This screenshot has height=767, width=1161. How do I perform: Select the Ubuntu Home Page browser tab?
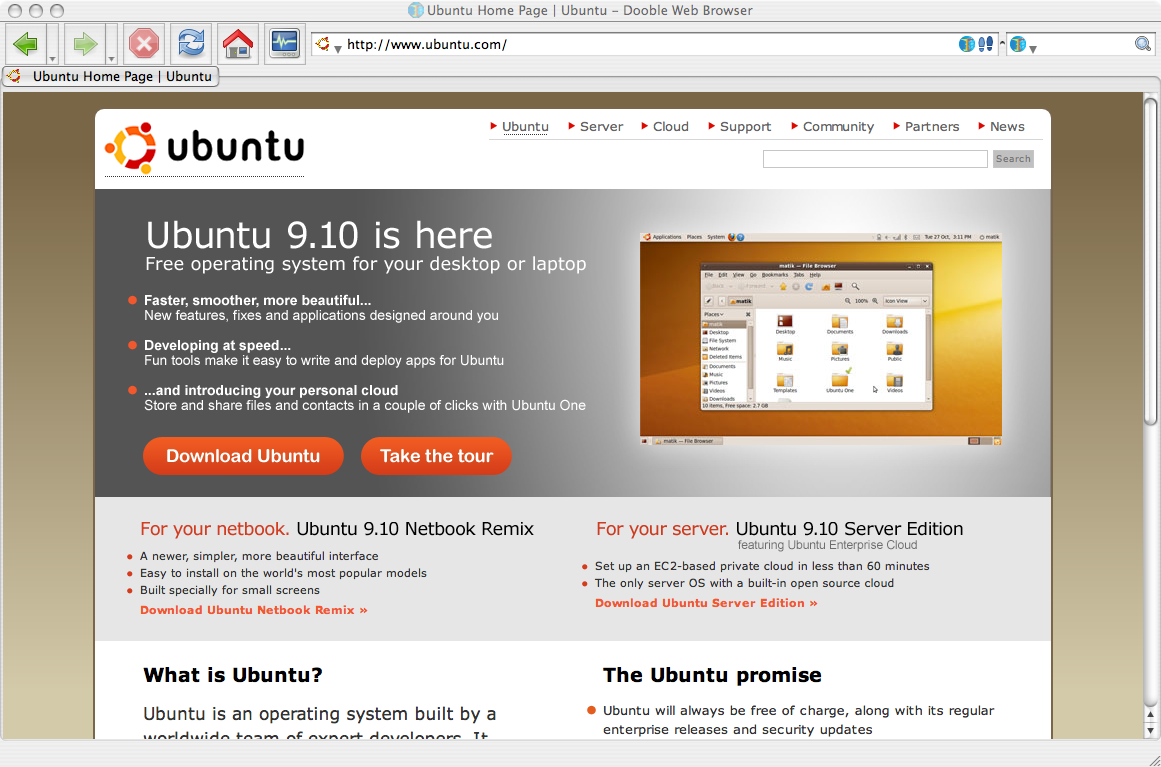pyautogui.click(x=111, y=76)
